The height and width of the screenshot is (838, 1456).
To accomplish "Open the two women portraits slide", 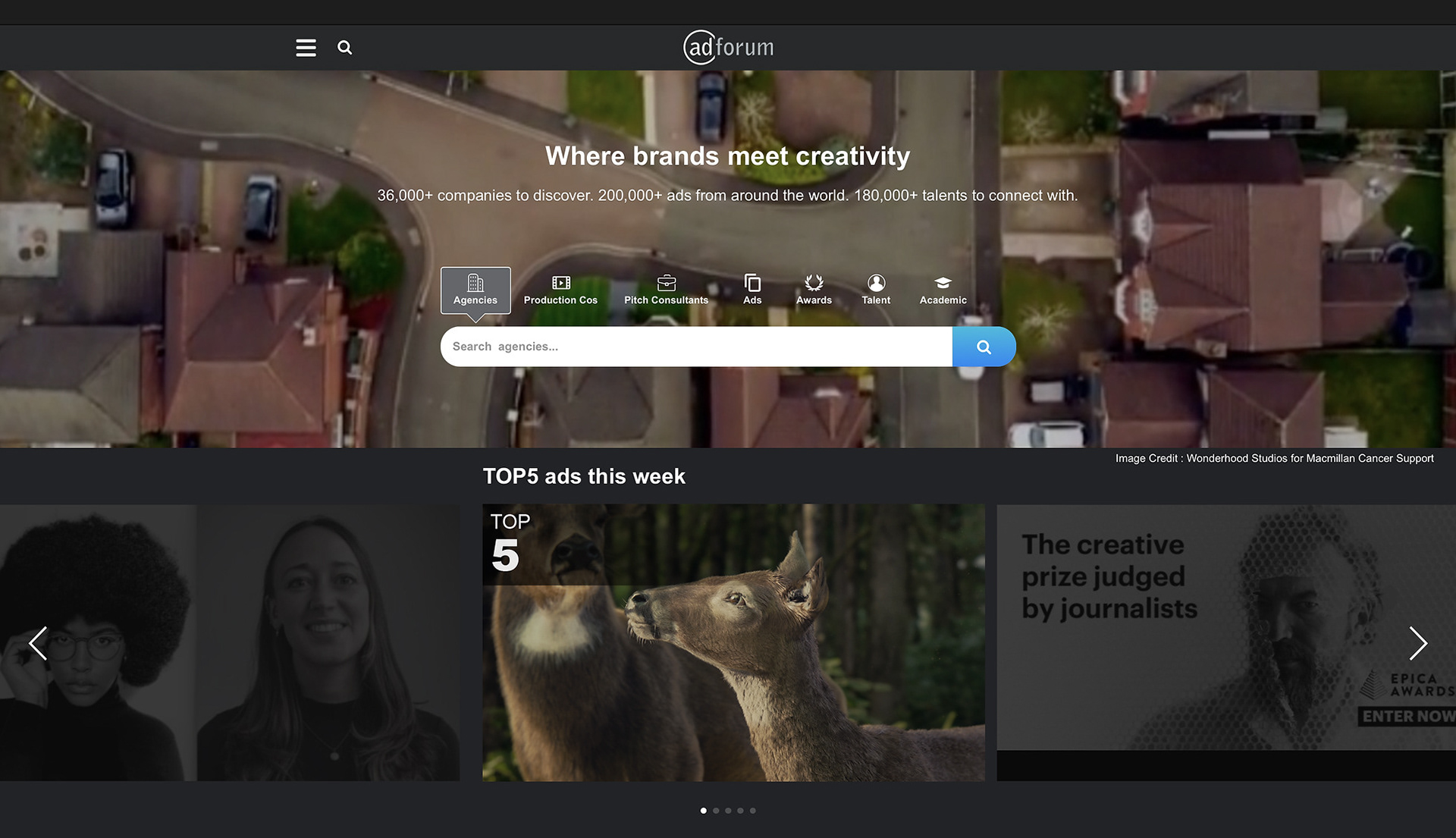I will 229,643.
